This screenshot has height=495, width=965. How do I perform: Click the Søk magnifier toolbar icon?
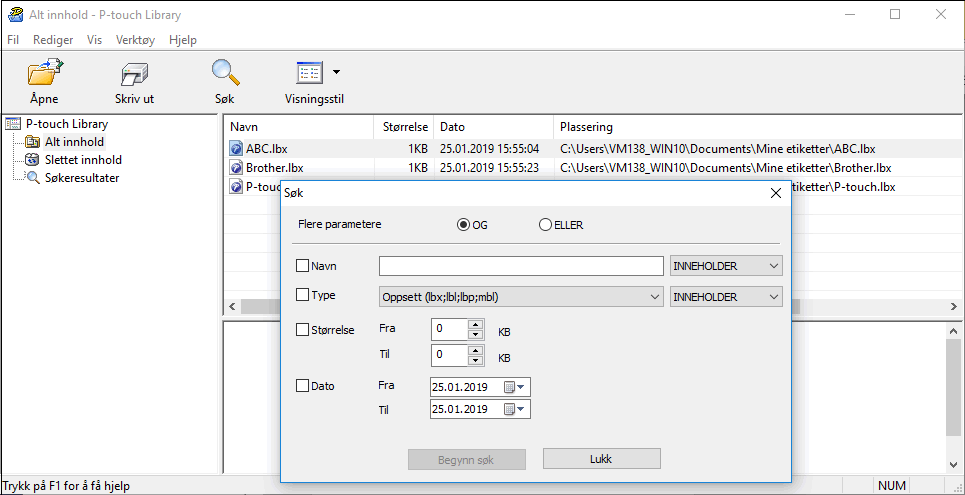225,73
